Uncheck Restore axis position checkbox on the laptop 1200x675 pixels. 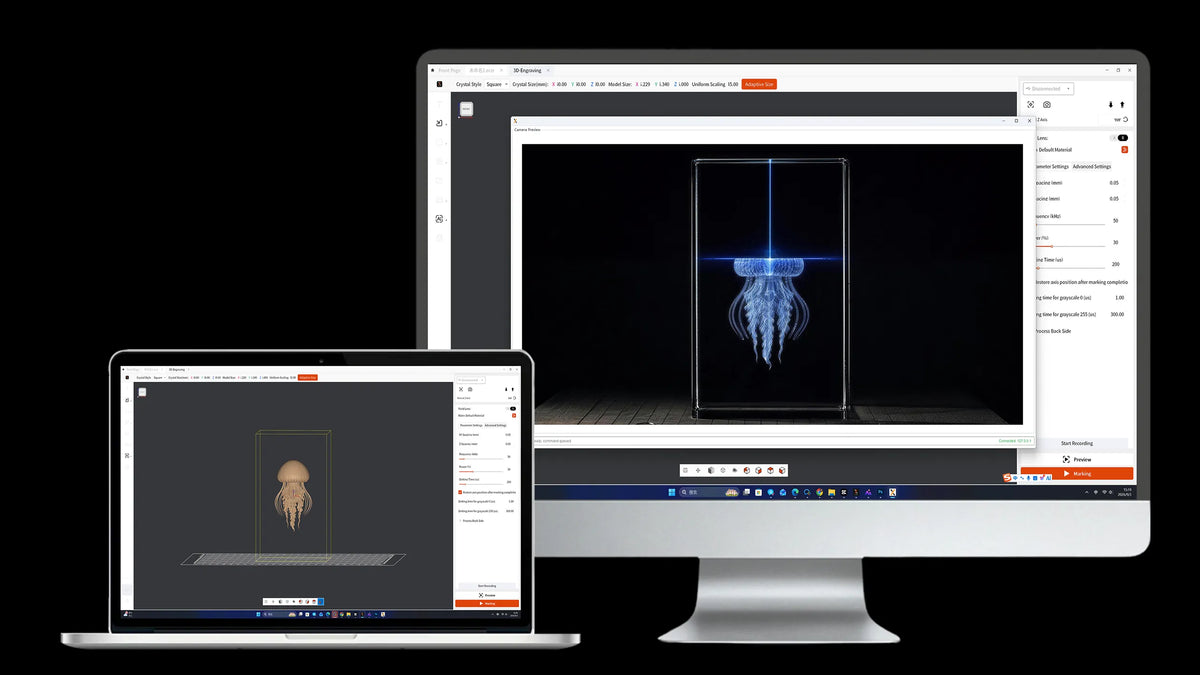click(x=460, y=492)
